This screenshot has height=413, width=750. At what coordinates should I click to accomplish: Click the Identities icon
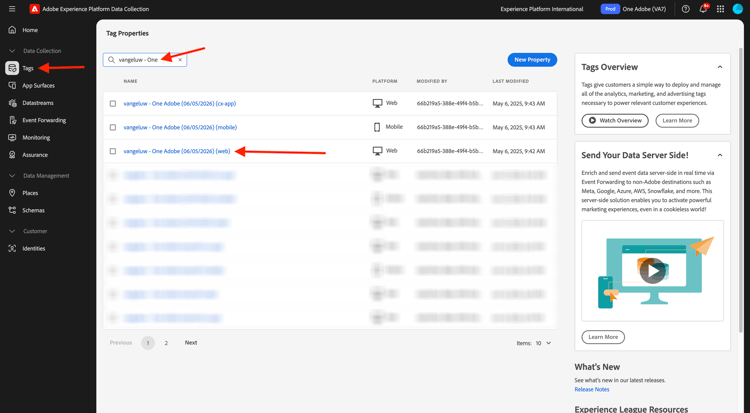pos(12,248)
